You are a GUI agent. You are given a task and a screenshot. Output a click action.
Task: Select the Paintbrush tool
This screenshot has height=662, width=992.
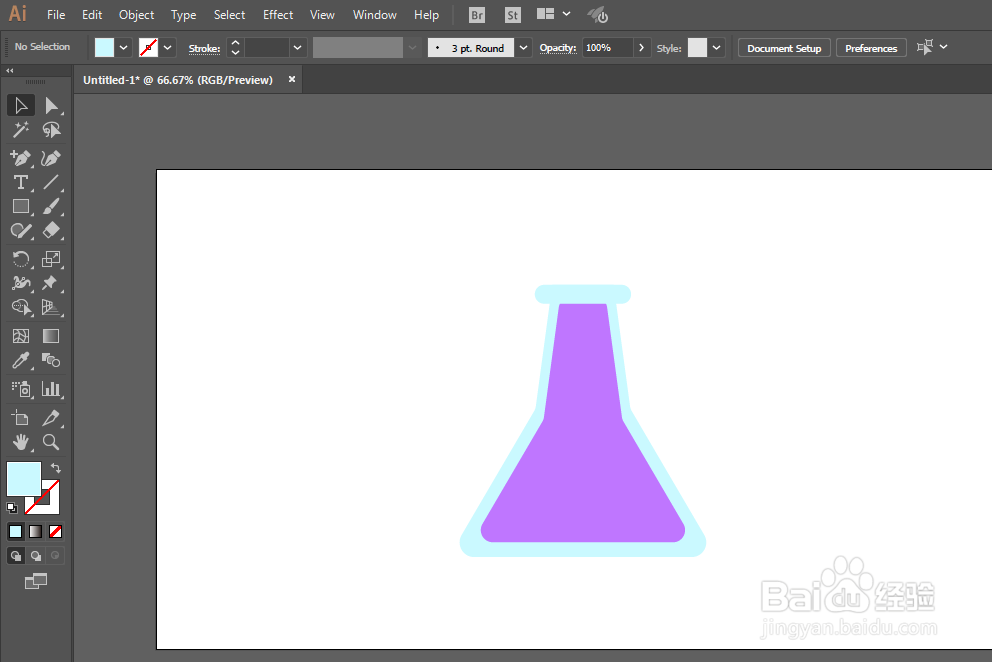click(x=51, y=206)
